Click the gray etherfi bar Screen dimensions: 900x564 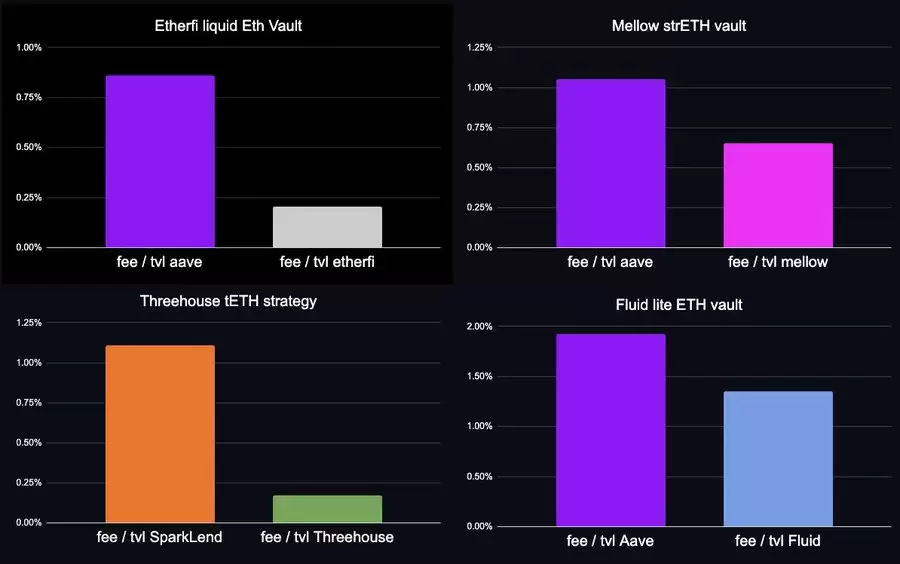(327, 227)
